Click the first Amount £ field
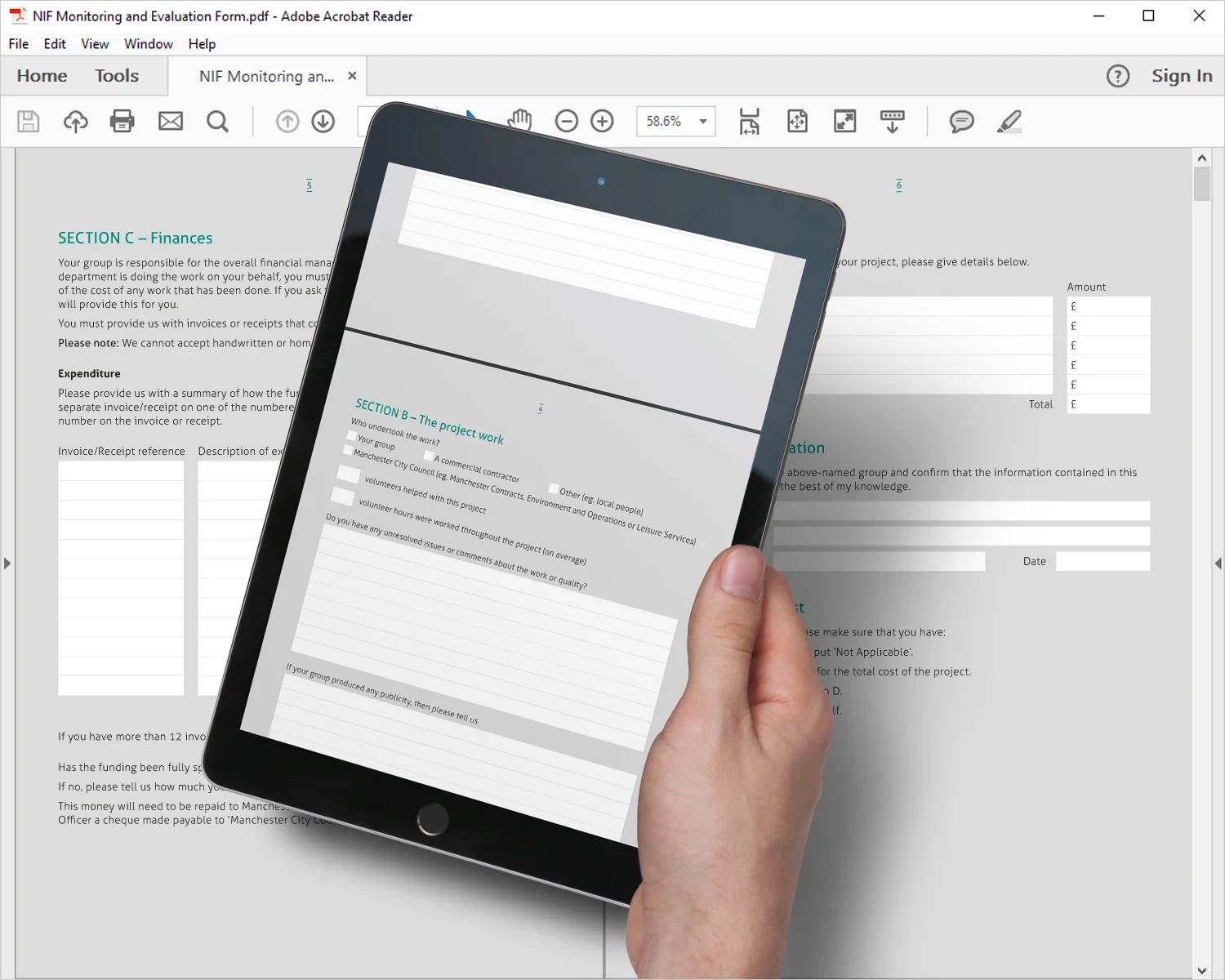The height and width of the screenshot is (980, 1225). (x=1108, y=306)
